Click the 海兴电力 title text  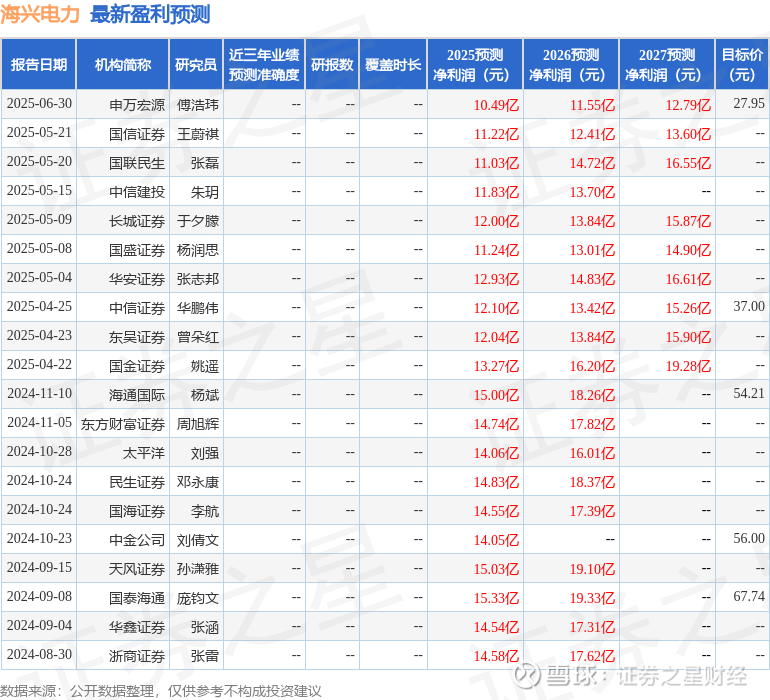pos(40,14)
